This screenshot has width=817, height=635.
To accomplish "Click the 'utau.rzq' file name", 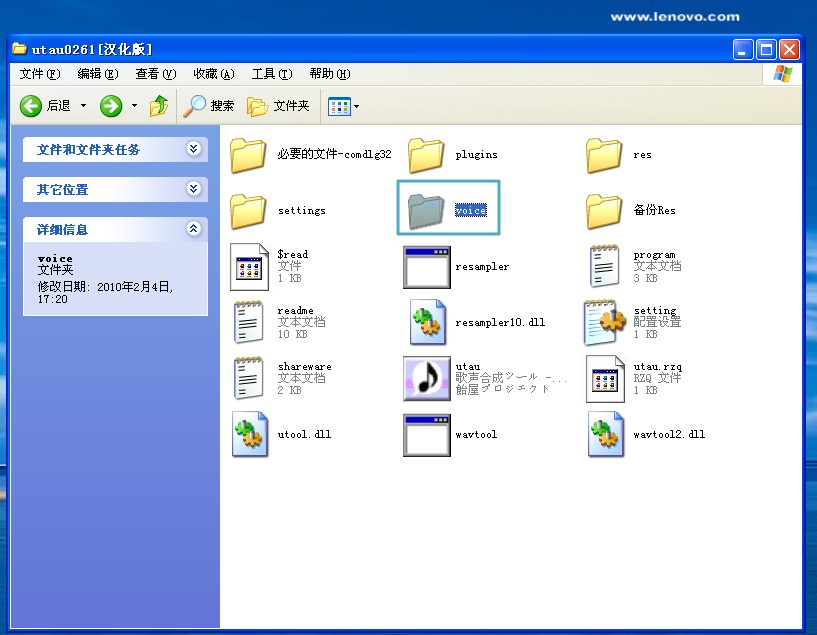I will [658, 367].
